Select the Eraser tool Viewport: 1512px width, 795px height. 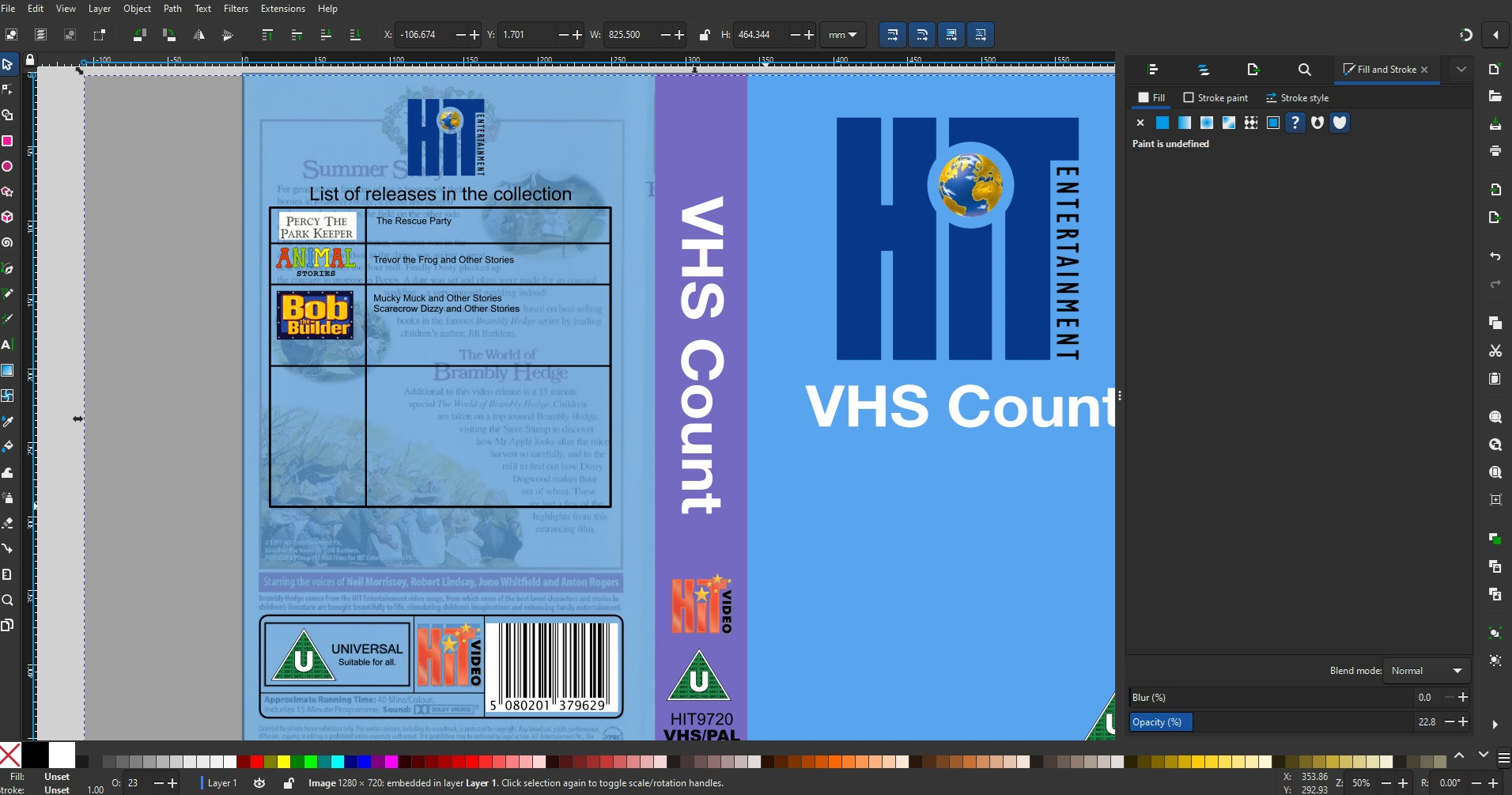7,523
